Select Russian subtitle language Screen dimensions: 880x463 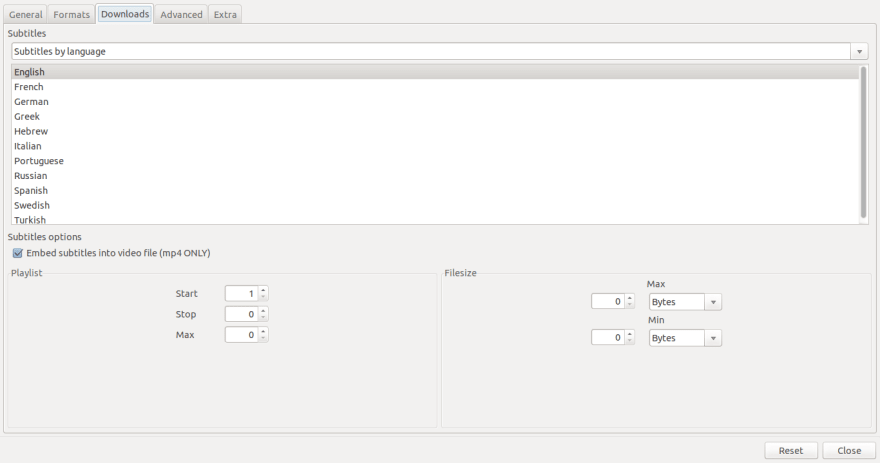(435, 176)
